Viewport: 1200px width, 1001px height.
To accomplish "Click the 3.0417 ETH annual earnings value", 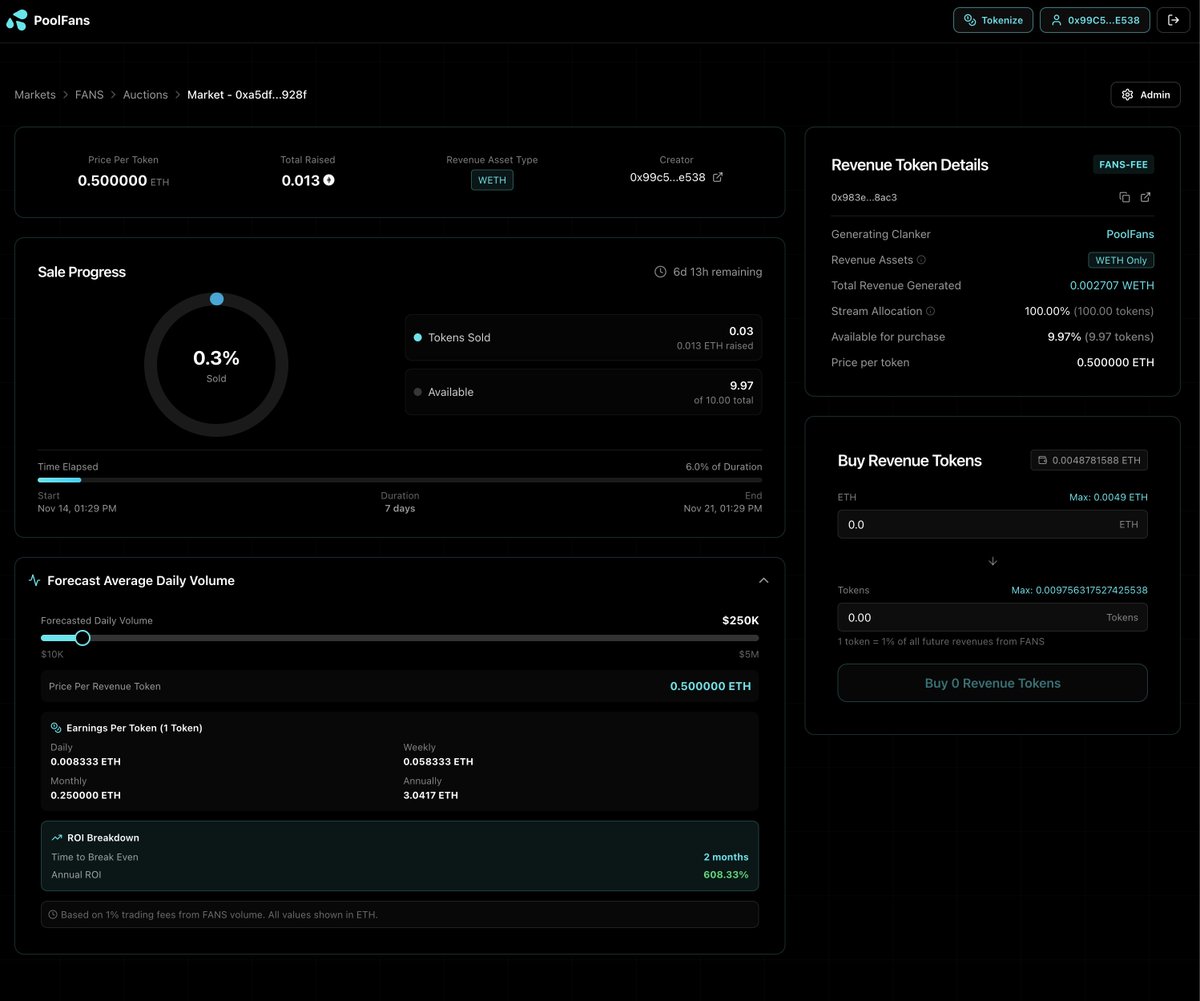I will [x=431, y=796].
